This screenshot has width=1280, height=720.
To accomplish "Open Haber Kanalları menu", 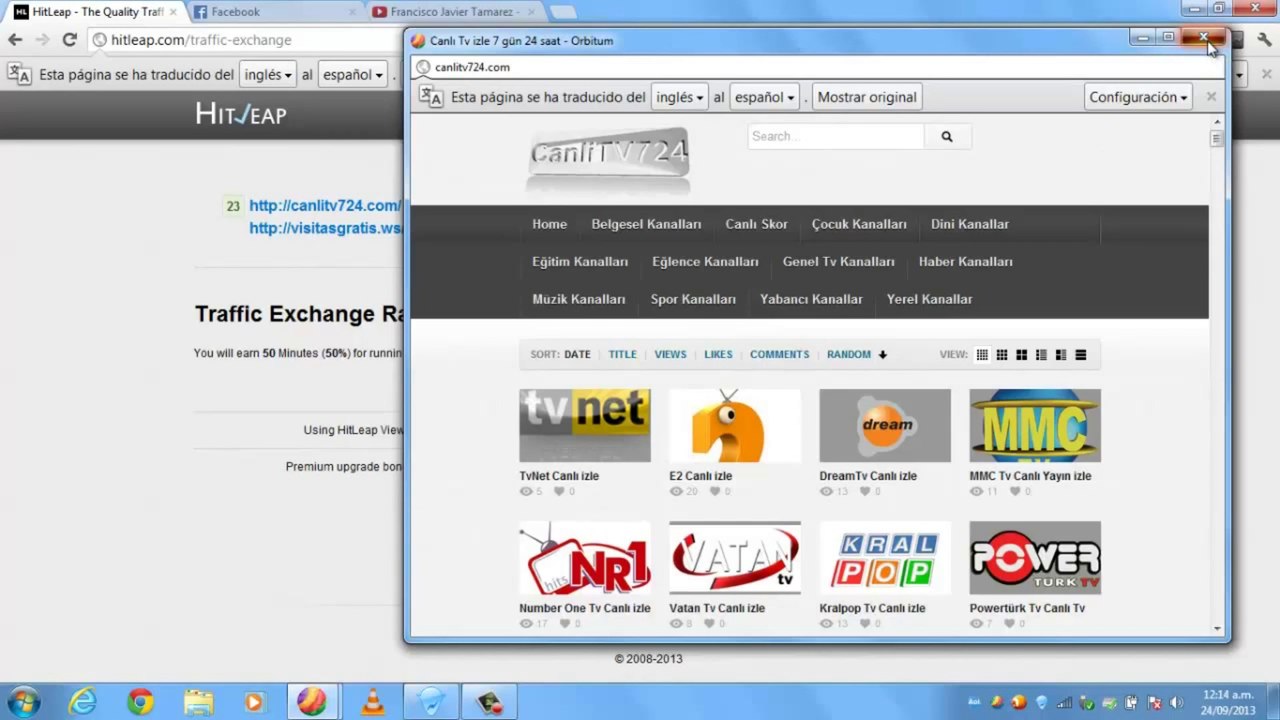I will [x=966, y=262].
